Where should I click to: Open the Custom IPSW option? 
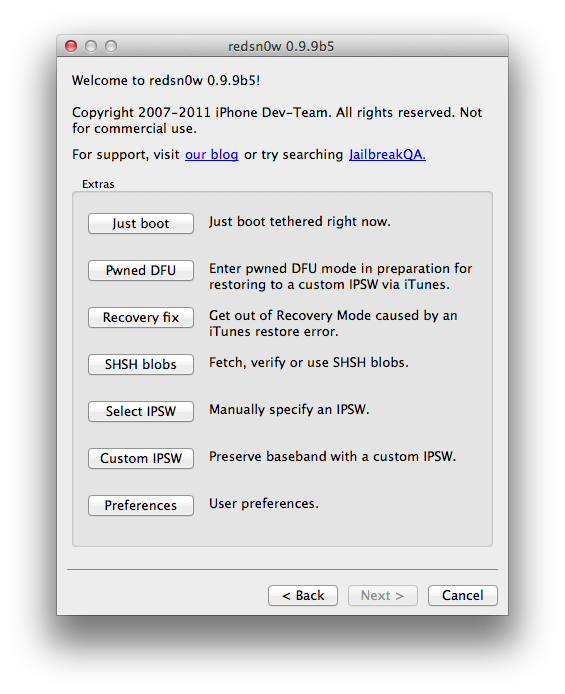[141, 458]
